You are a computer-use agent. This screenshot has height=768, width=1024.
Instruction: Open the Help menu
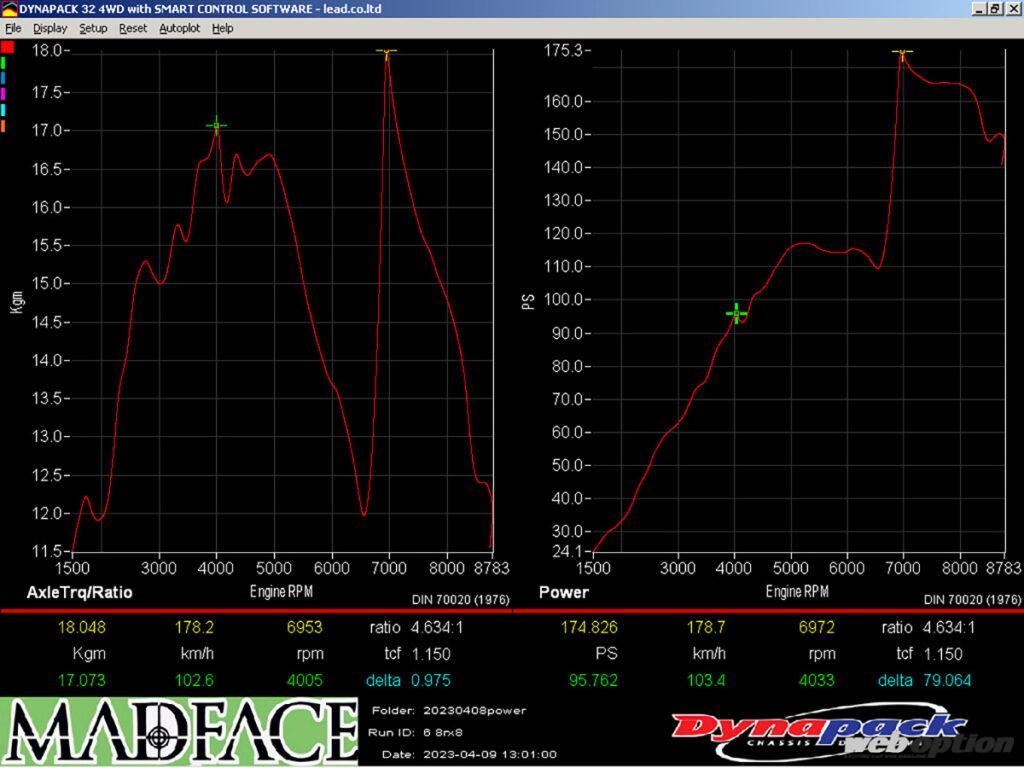pyautogui.click(x=222, y=28)
